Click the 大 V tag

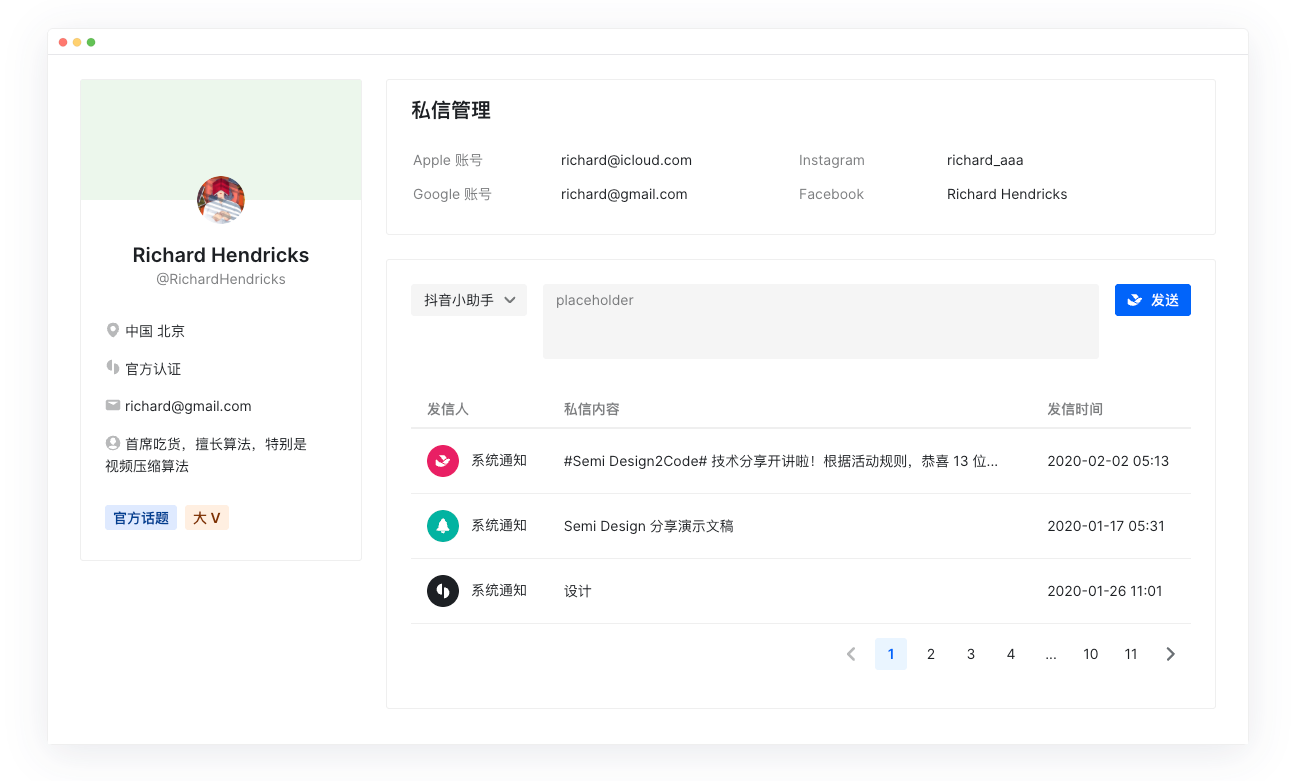point(207,518)
